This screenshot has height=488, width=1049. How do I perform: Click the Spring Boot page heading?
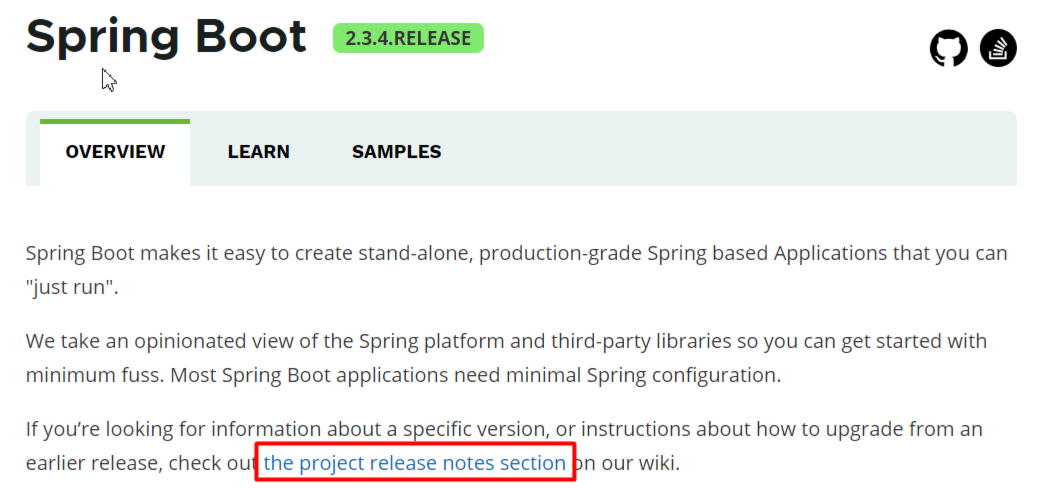166,36
